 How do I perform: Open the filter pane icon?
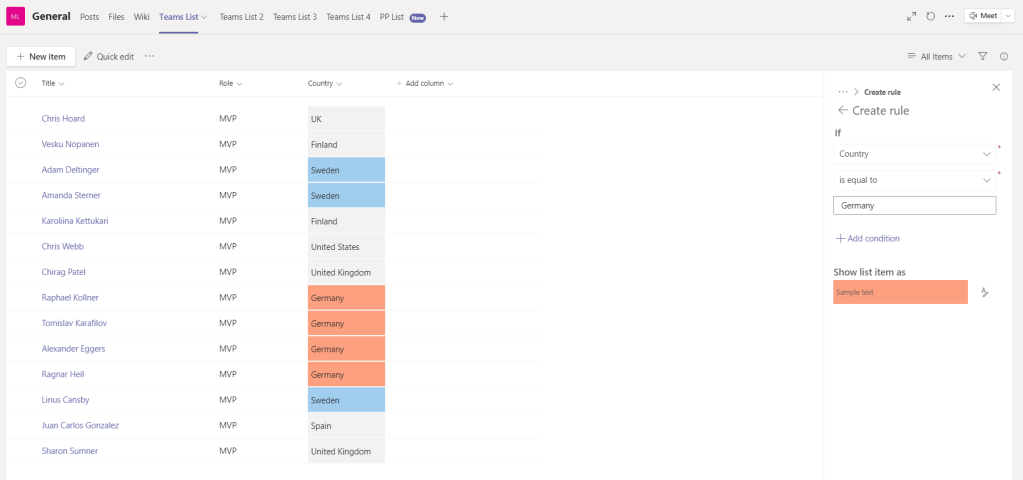(x=983, y=57)
